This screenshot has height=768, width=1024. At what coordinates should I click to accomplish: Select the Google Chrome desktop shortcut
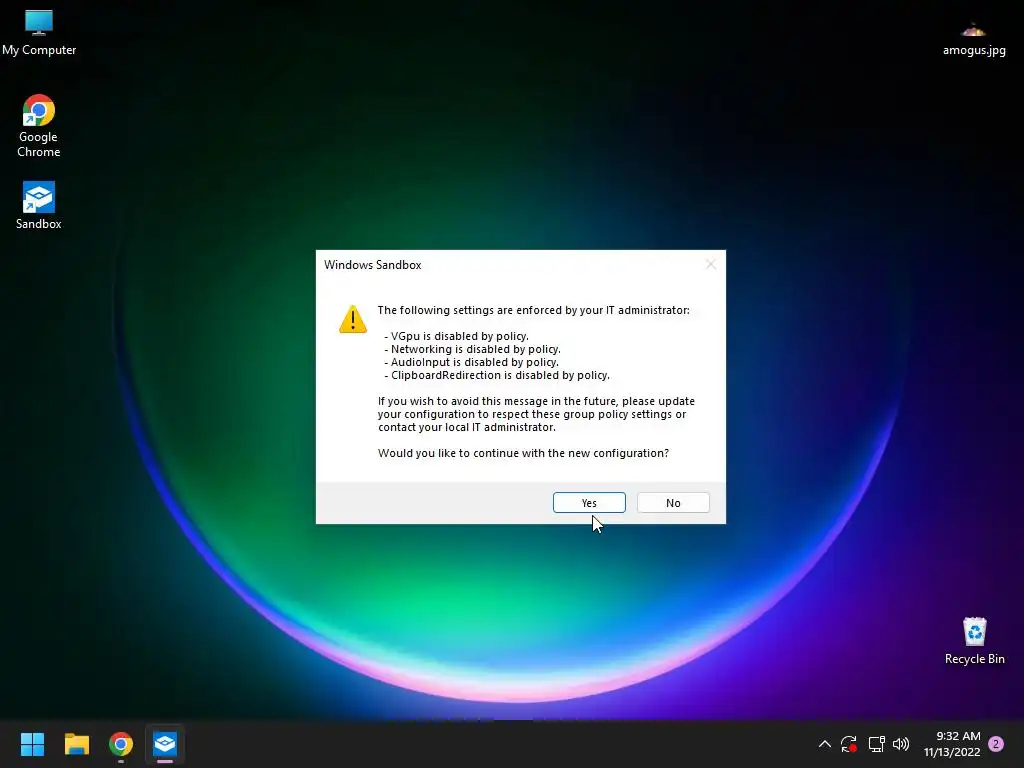tap(39, 126)
